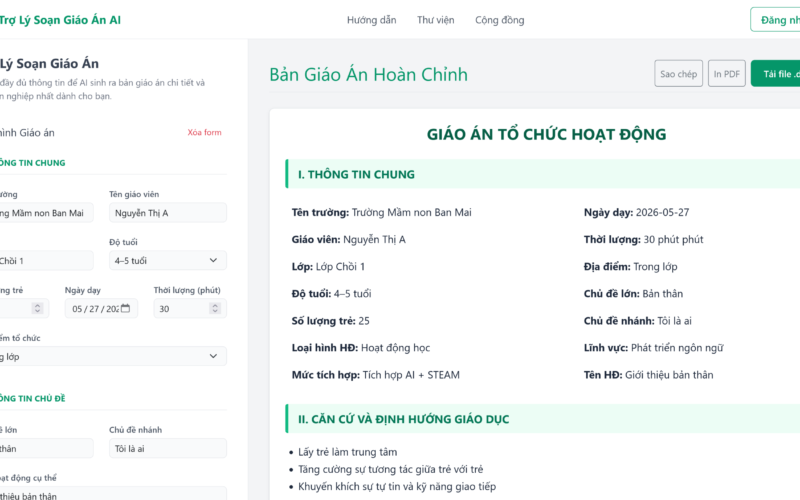Open the Hướng dẫn menu item
The height and width of the screenshot is (500, 800).
point(371,20)
